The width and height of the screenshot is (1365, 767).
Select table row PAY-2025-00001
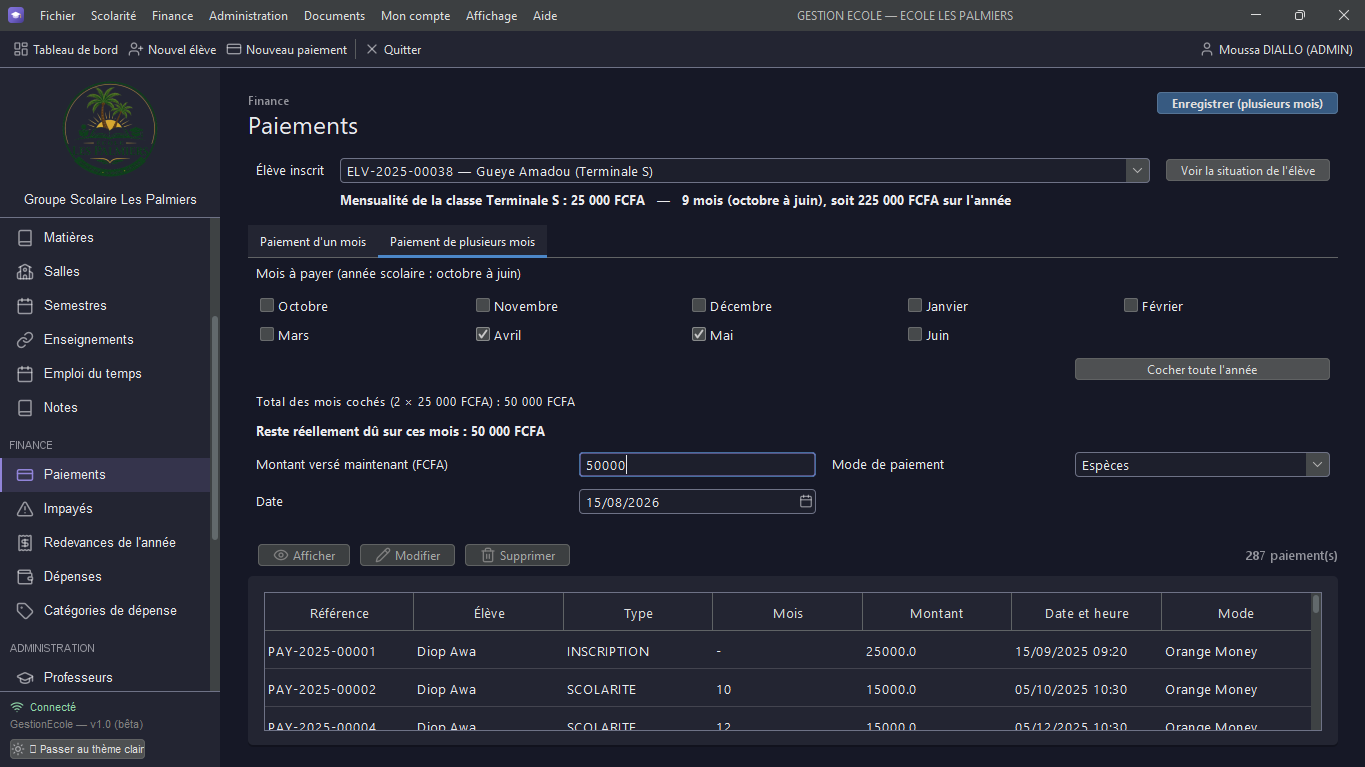[788, 652]
